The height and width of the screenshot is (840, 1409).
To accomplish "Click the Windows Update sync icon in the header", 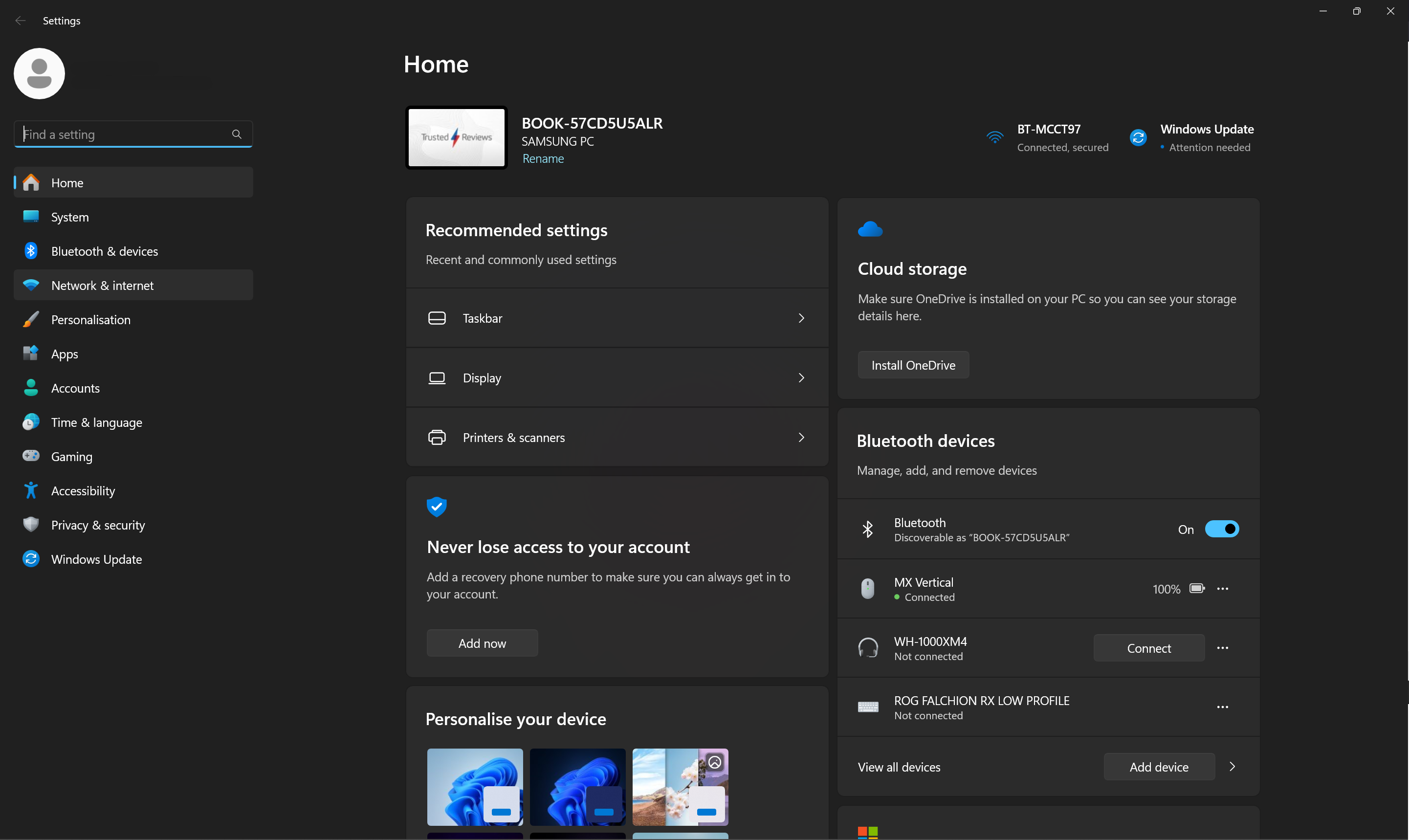I will coord(1139,137).
